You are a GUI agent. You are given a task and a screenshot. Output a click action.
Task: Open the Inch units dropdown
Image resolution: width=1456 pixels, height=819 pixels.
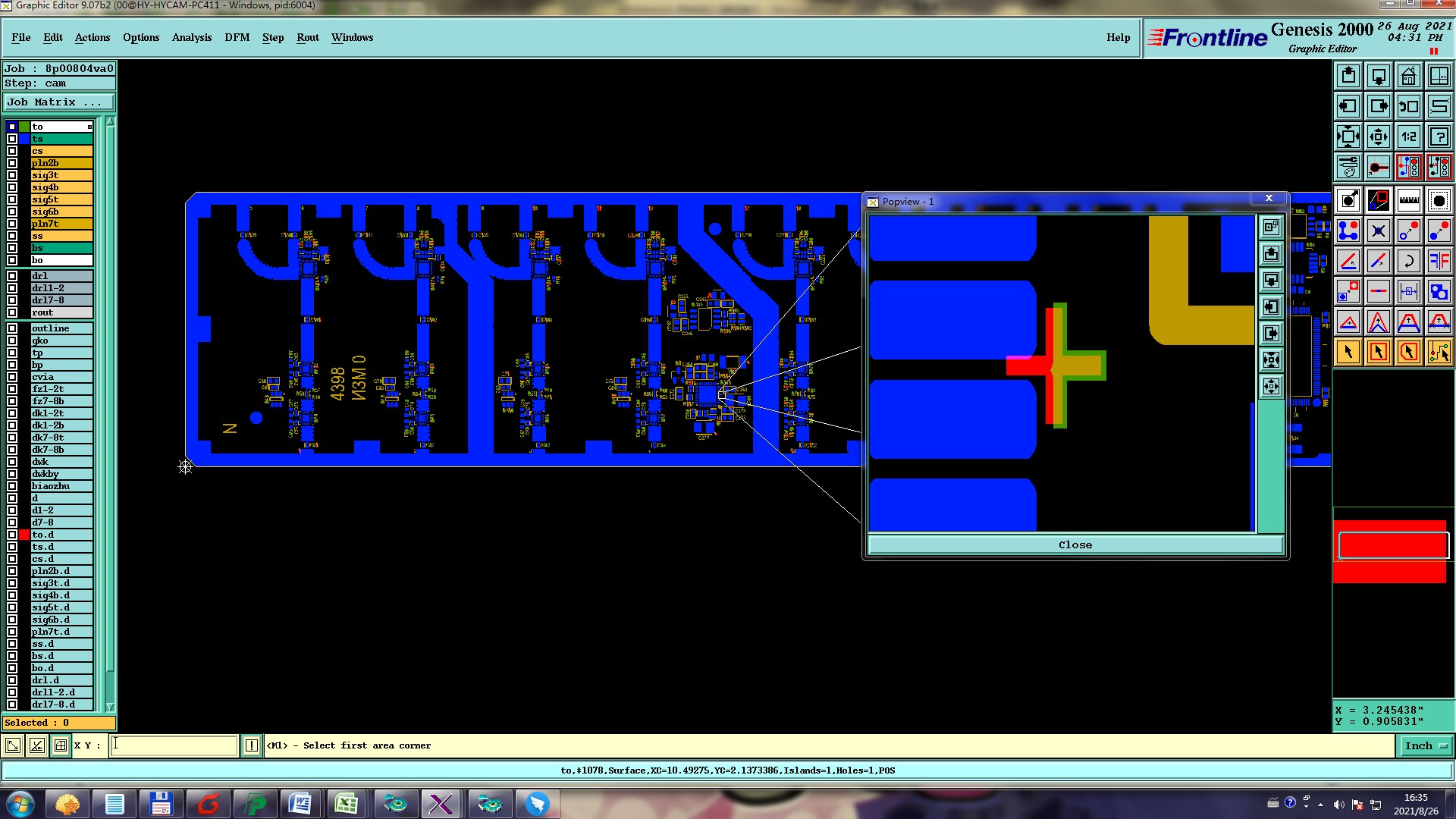pyautogui.click(x=1425, y=745)
